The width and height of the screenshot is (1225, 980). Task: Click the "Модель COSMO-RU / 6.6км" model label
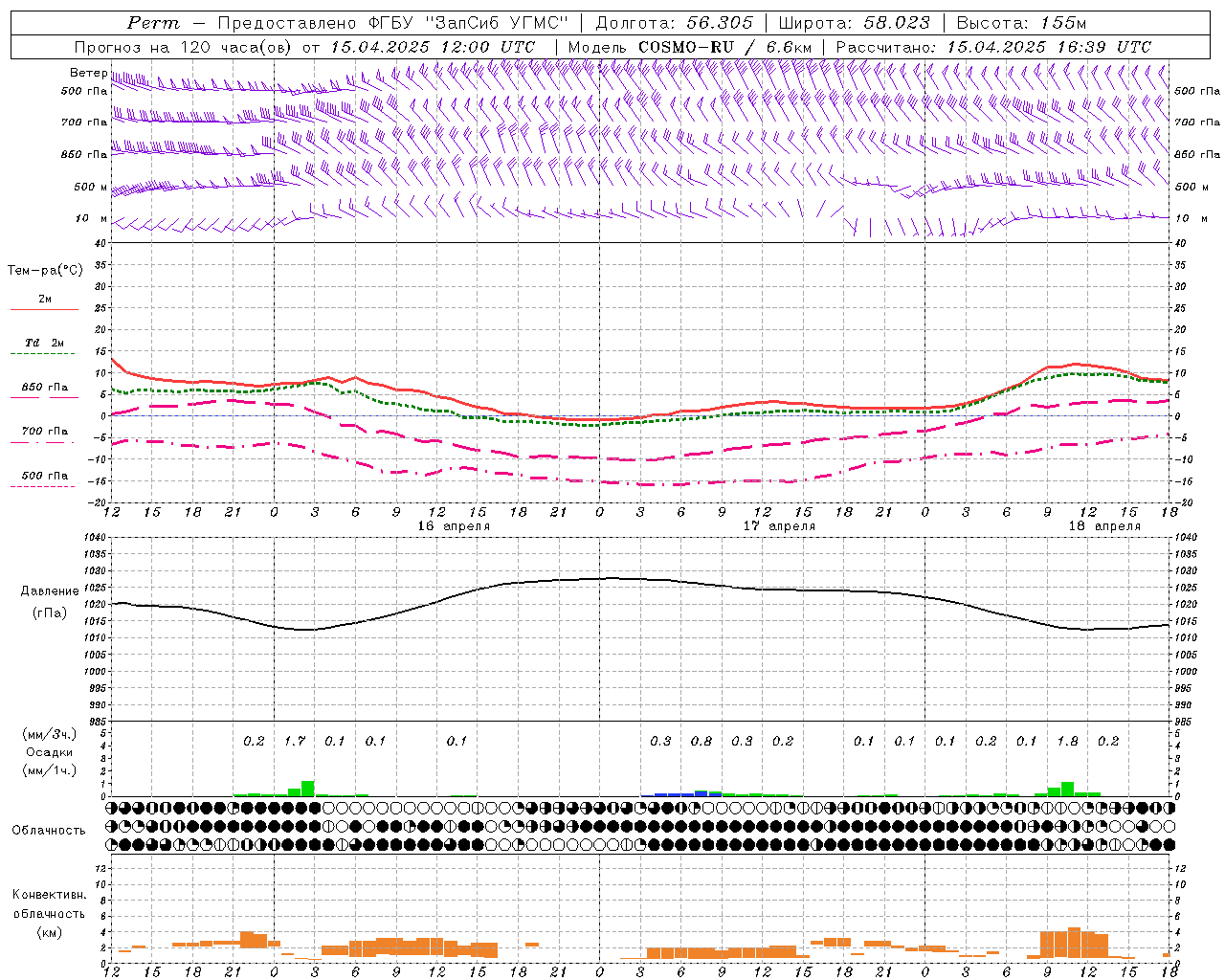[x=690, y=47]
